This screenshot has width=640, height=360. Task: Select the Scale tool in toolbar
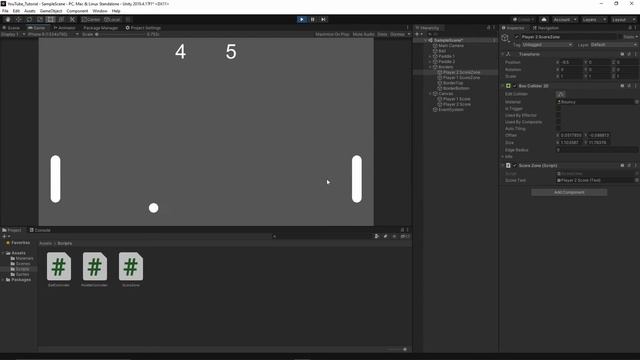pyautogui.click(x=40, y=19)
